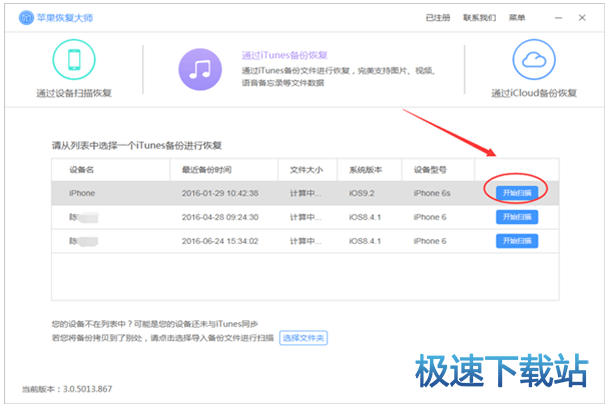Switch to 通过iCloud备份恢复 tab label
Image resolution: width=609 pixels, height=408 pixels.
point(534,93)
